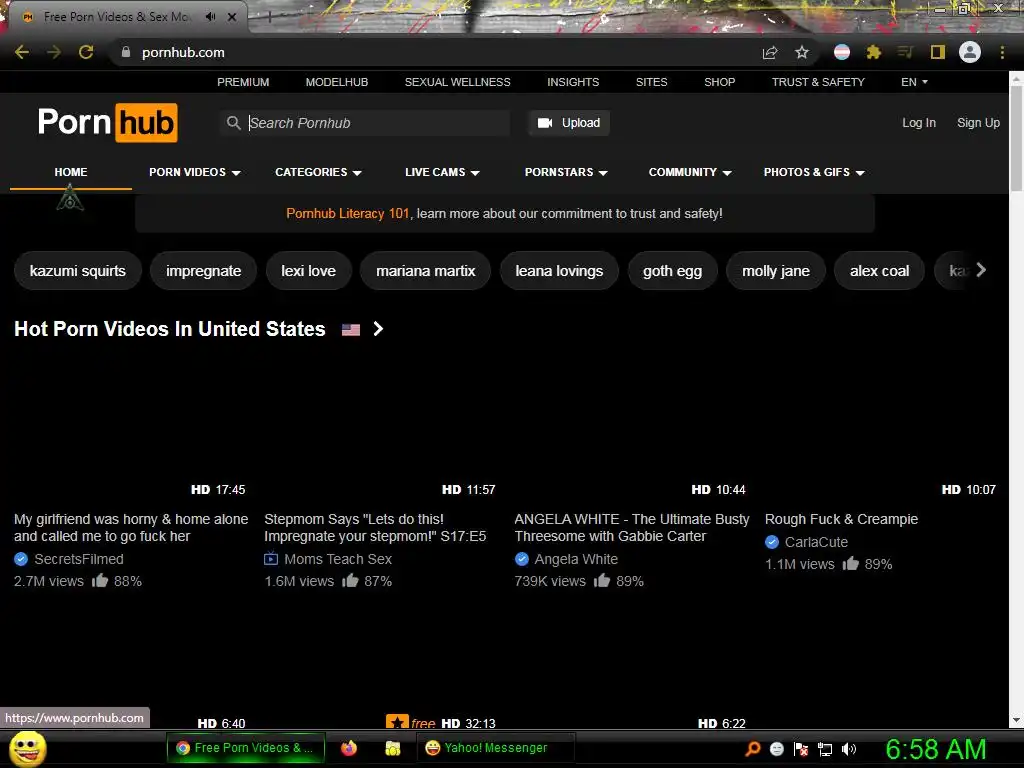Click the Sign Up link
Viewport: 1024px width, 768px height.
click(x=978, y=123)
